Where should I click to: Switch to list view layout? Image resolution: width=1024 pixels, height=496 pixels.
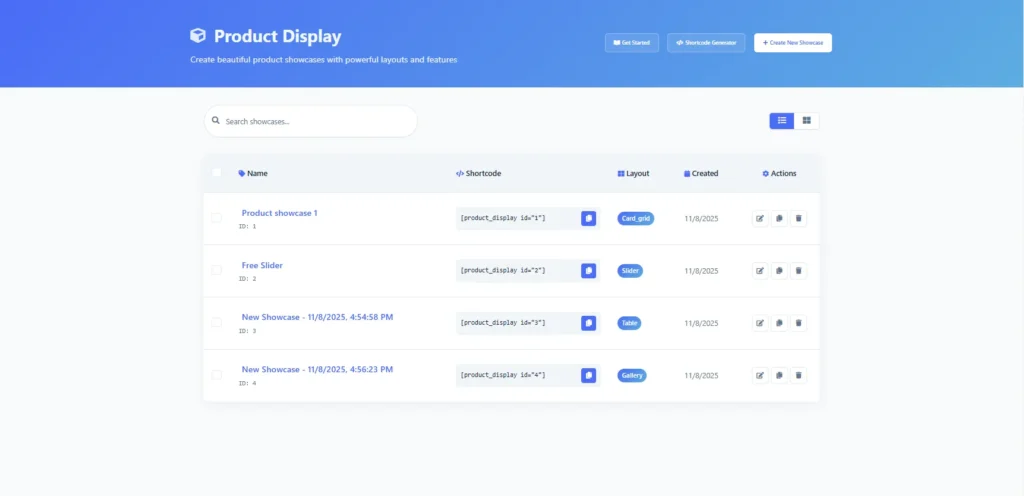point(782,121)
